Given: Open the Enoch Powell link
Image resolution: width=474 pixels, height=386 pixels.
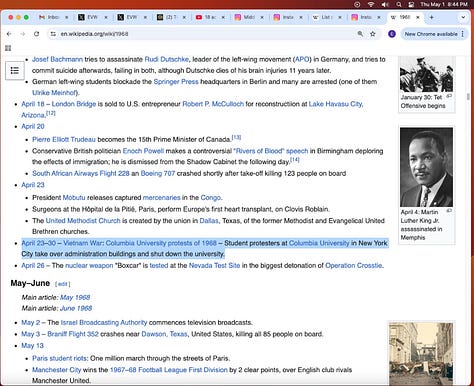Looking at the screenshot, I should (143, 151).
